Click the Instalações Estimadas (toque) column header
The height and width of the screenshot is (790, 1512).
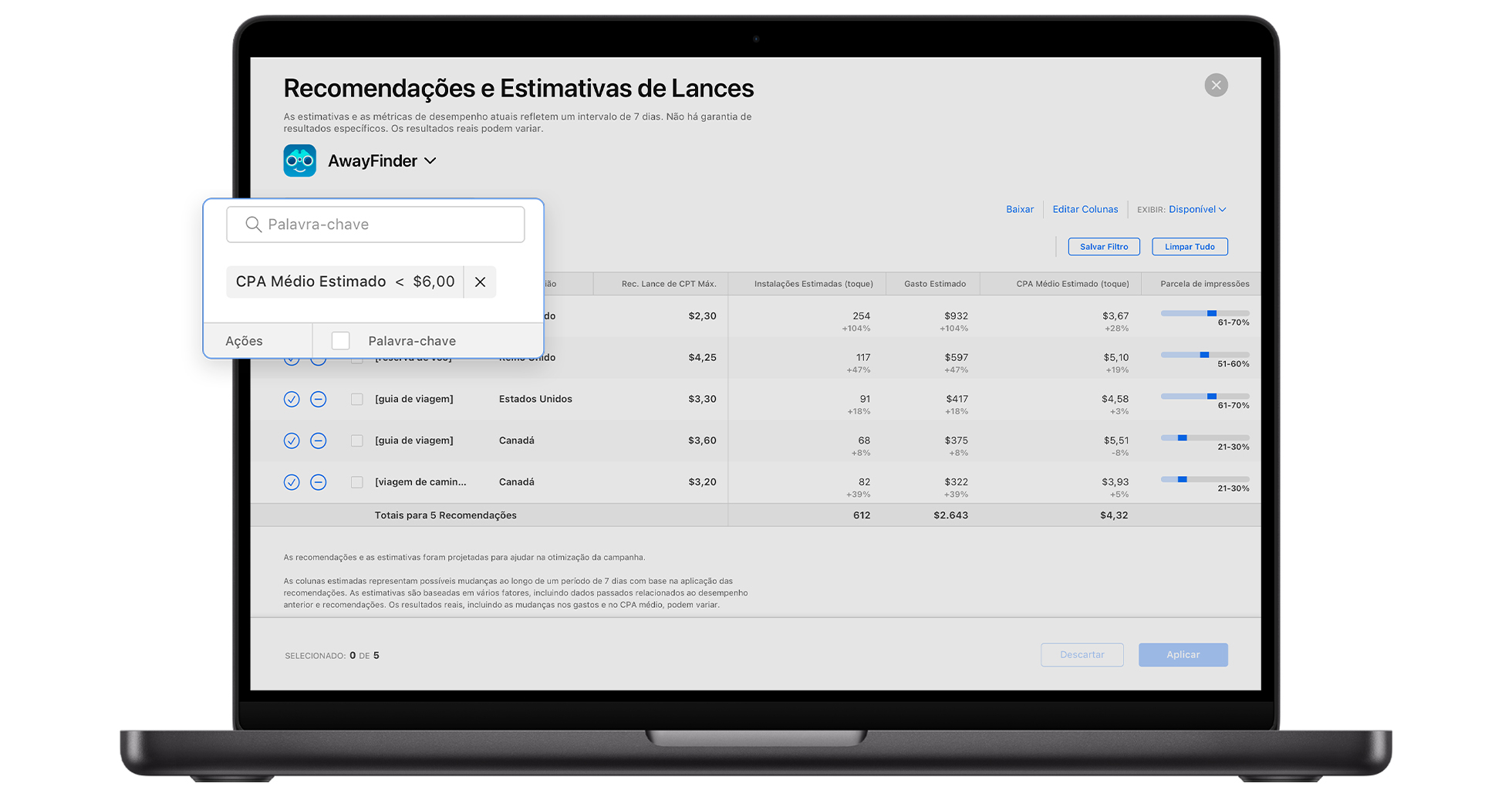(813, 284)
